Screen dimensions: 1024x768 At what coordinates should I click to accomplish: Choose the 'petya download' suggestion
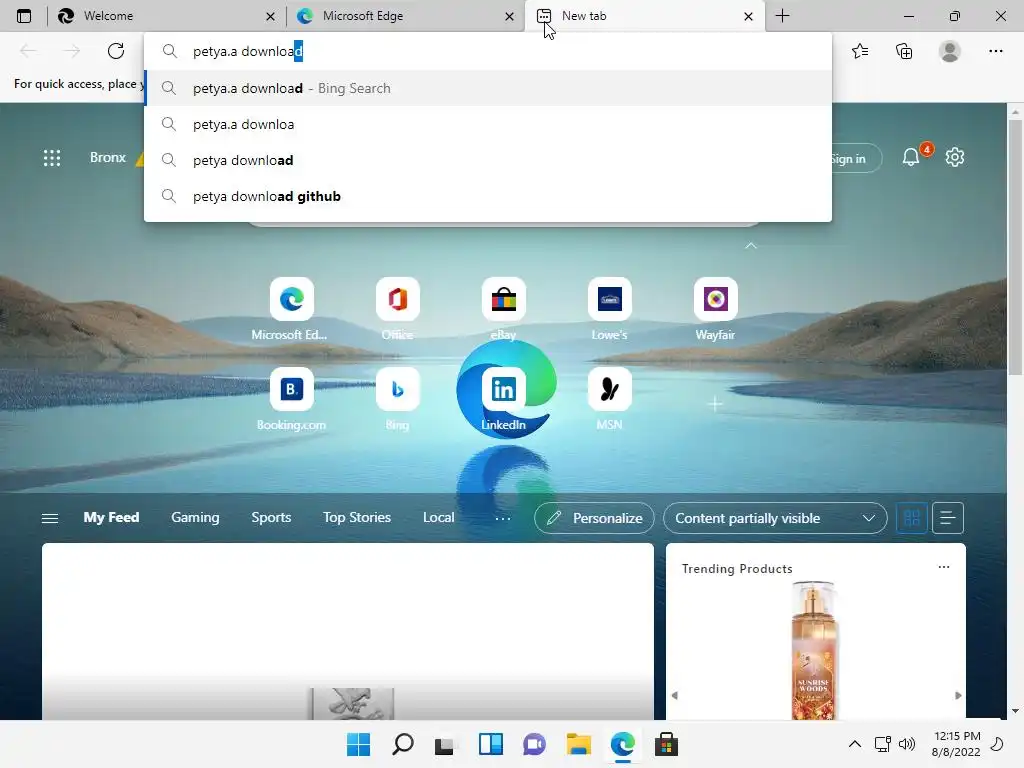488,160
